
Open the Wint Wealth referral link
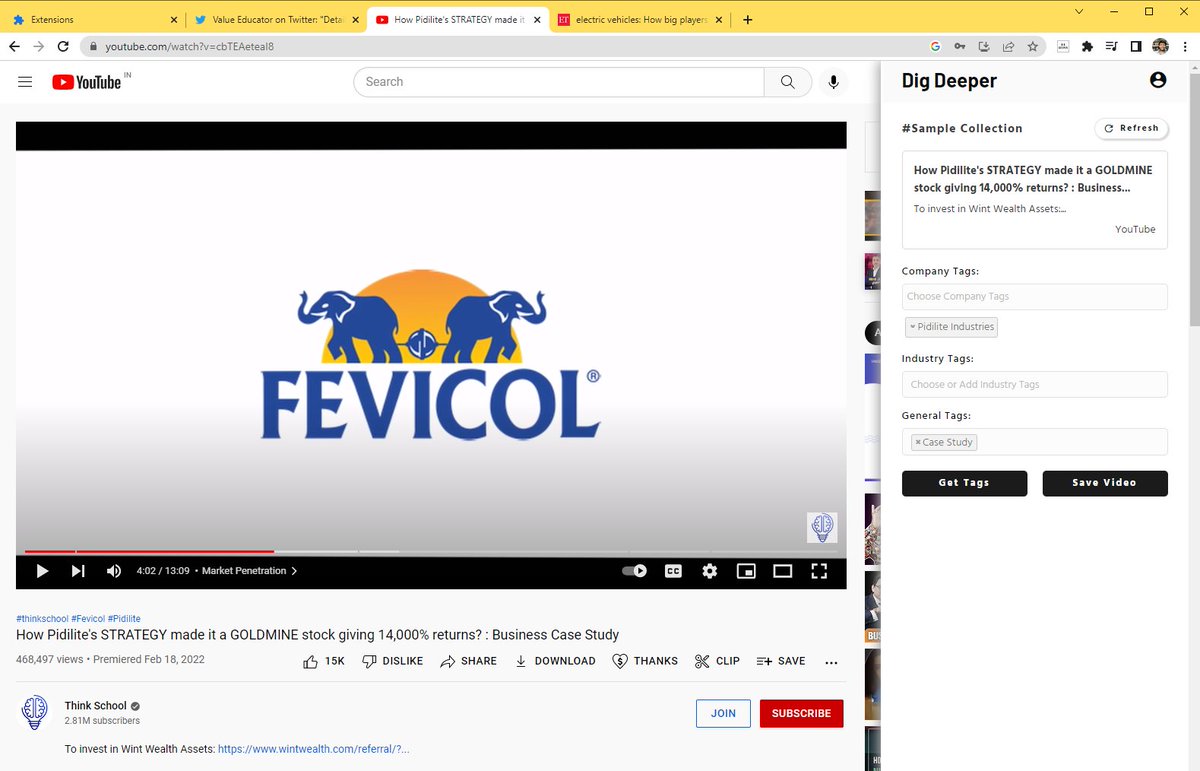pyautogui.click(x=314, y=748)
